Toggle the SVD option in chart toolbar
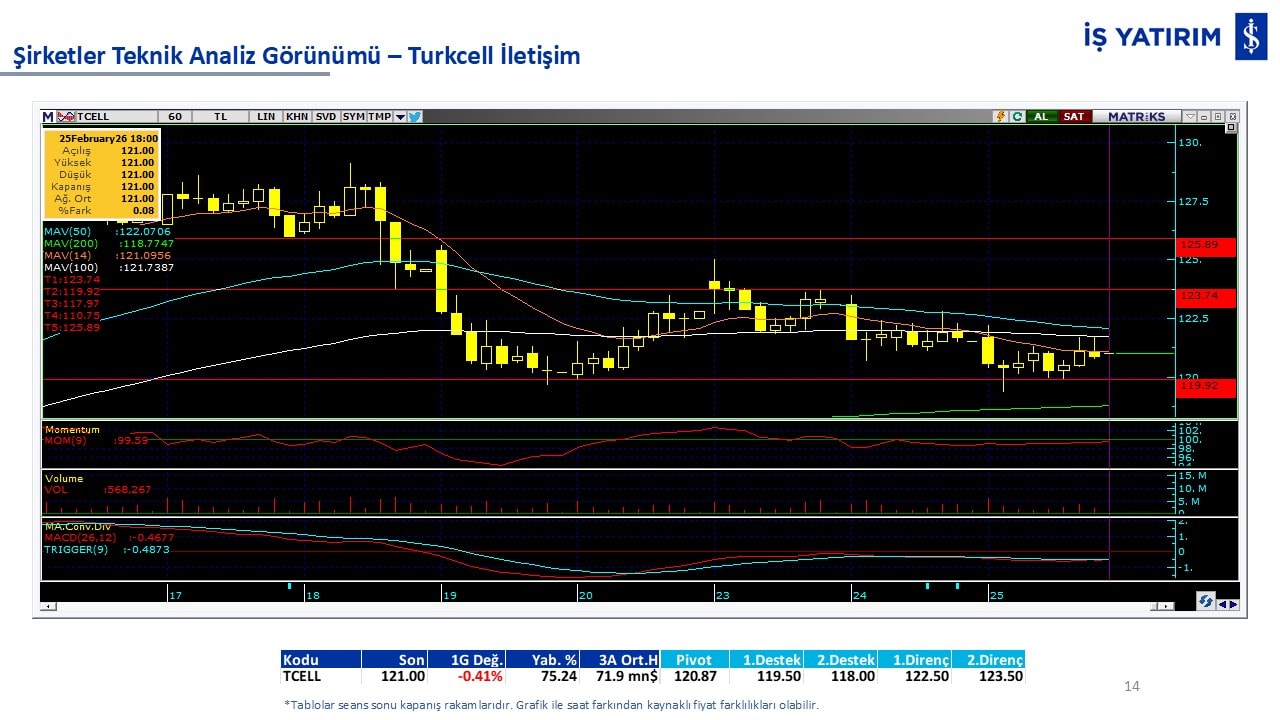Screen dimensions: 1280x720 326,116
